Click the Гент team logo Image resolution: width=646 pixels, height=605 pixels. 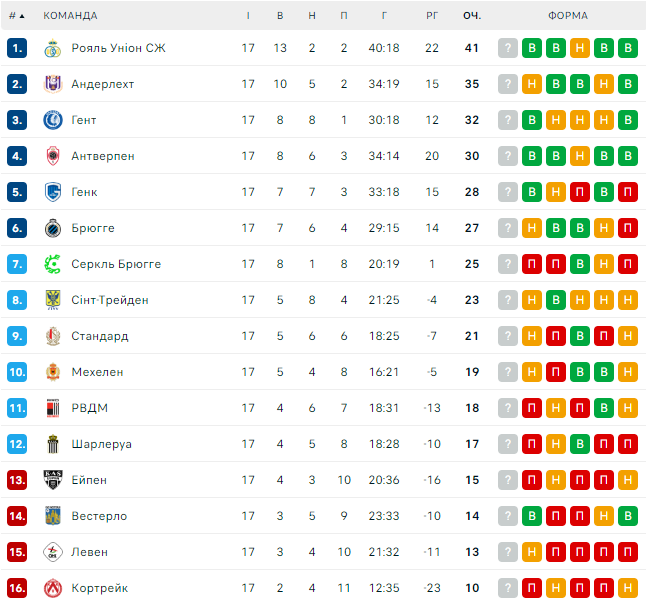(53, 120)
